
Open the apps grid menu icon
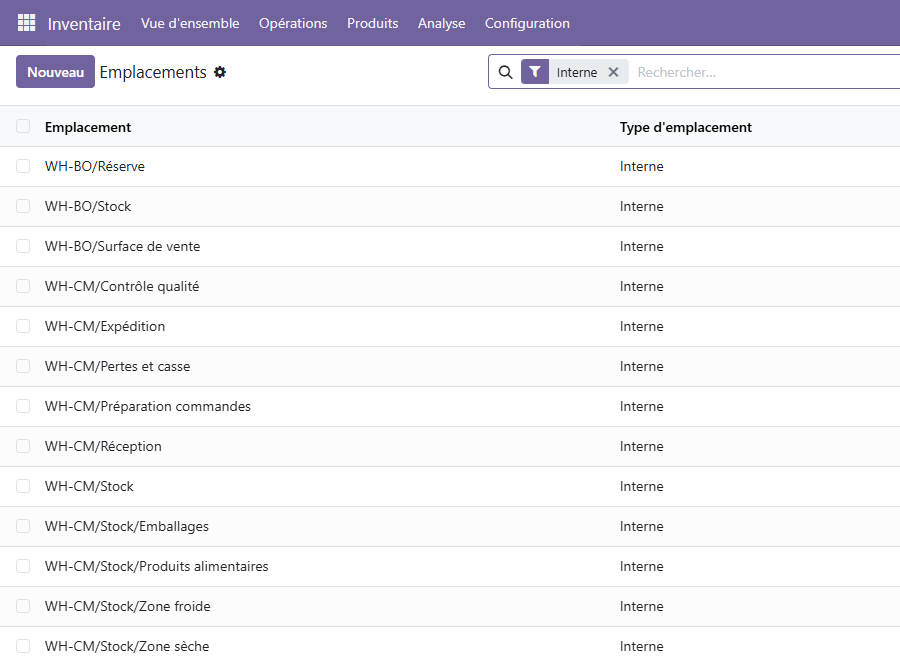click(x=26, y=23)
